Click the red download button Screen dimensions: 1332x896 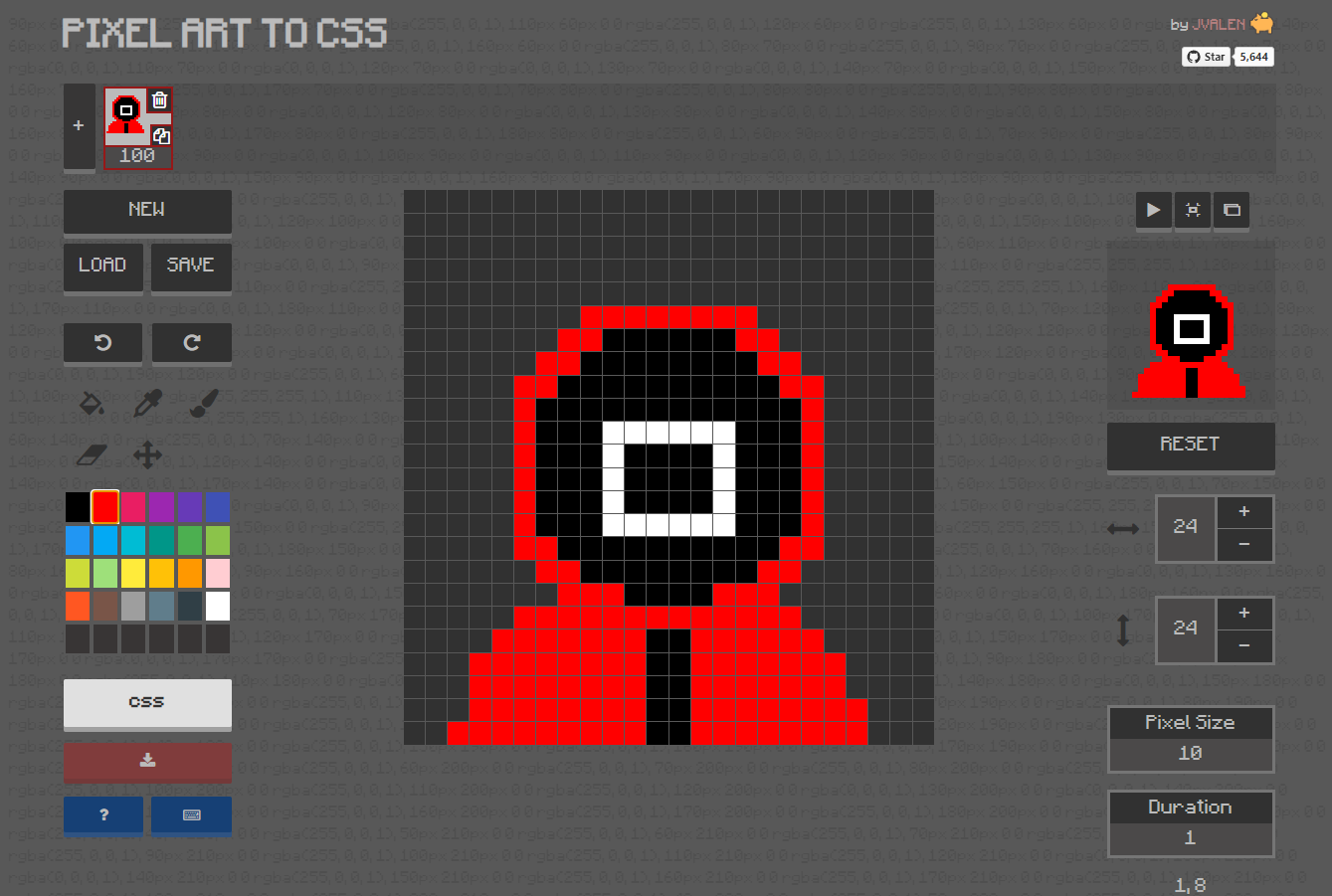(147, 762)
